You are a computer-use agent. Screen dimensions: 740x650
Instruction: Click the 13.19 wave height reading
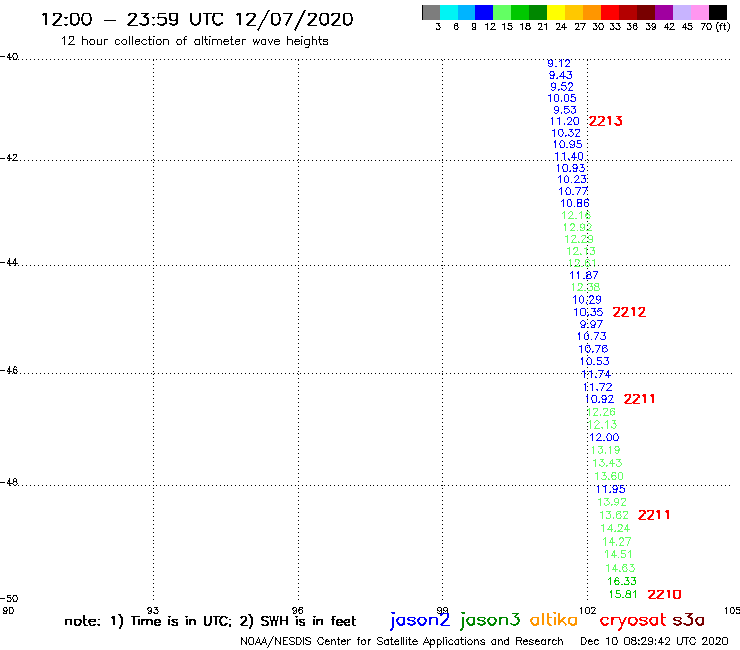(605, 450)
